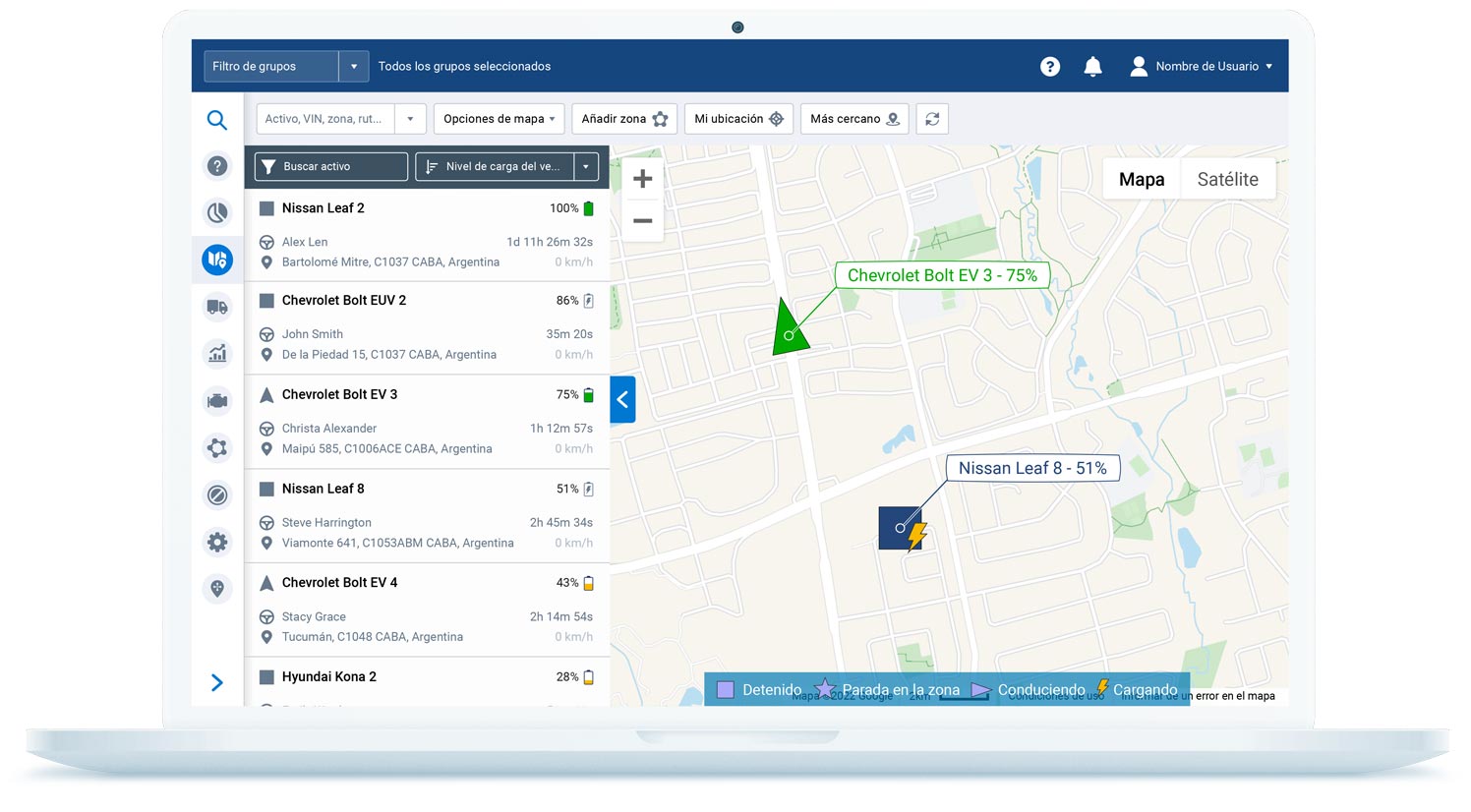1471x812 pixels.
Task: Open the compass rules sidebar icon
Action: [217, 494]
